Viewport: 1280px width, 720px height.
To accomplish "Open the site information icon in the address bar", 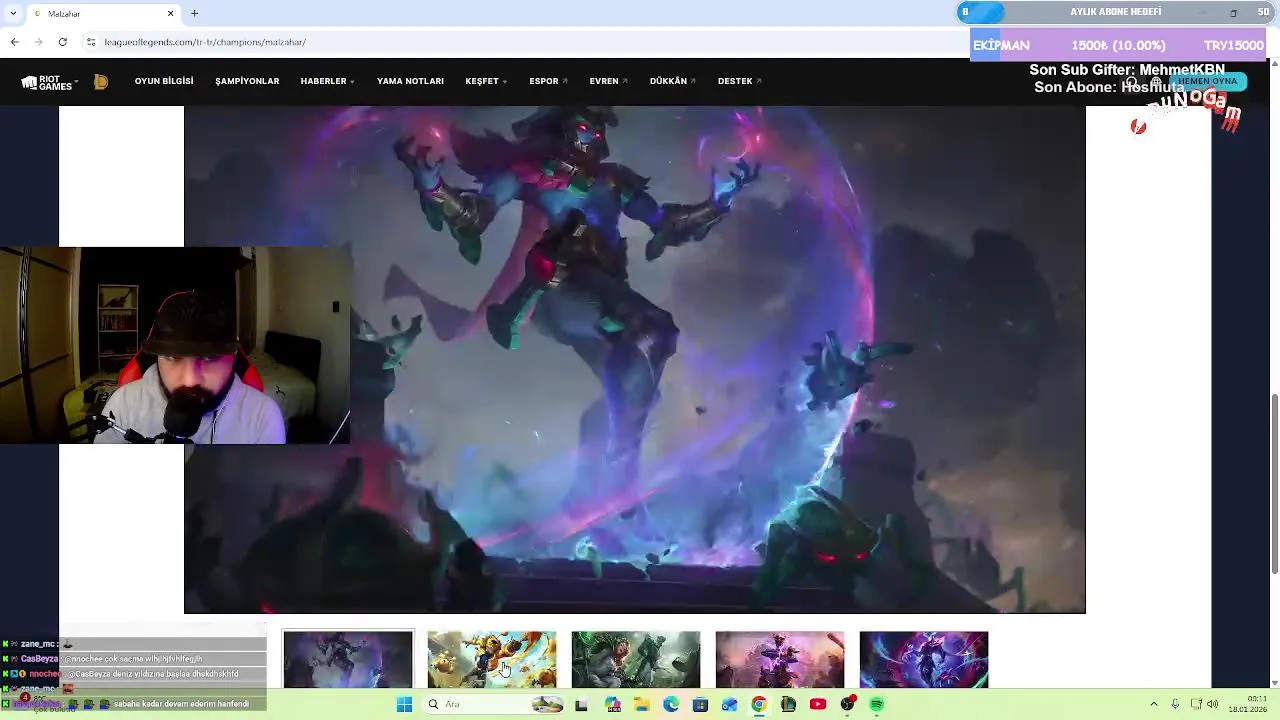I will click(x=90, y=42).
